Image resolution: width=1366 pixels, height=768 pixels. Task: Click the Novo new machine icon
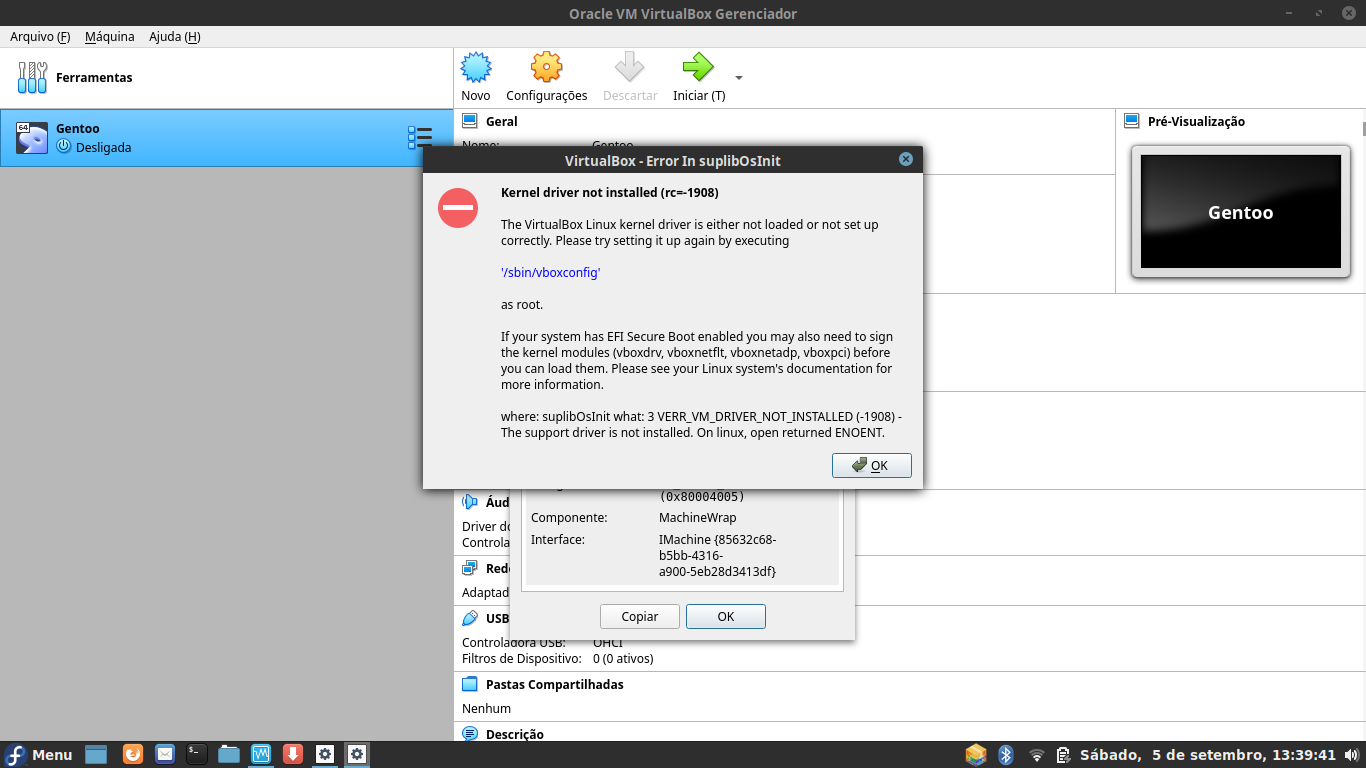pos(476,68)
